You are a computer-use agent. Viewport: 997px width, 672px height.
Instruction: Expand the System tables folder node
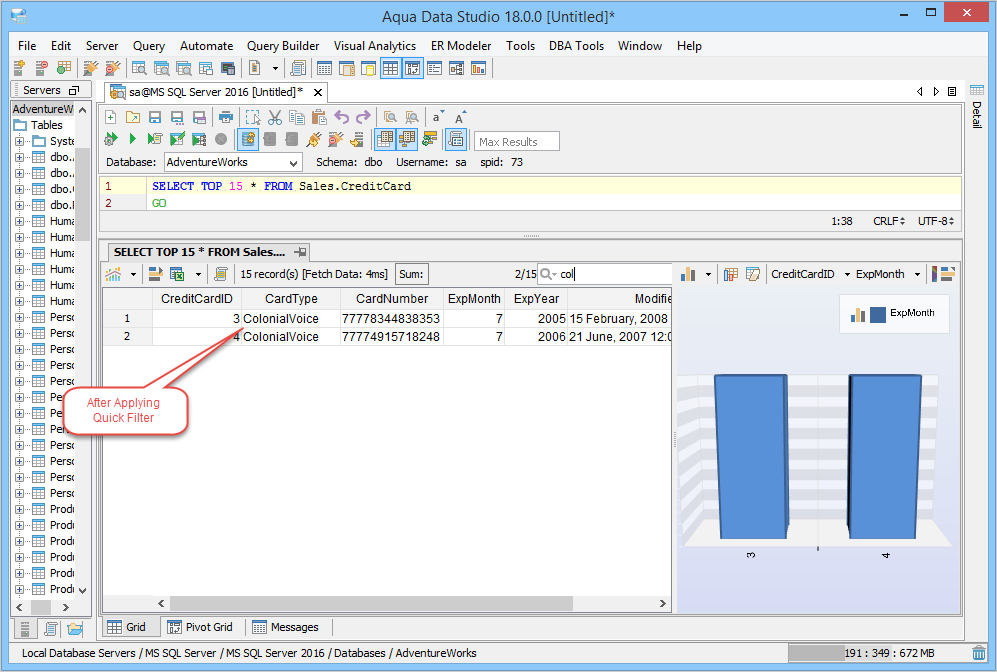19,141
